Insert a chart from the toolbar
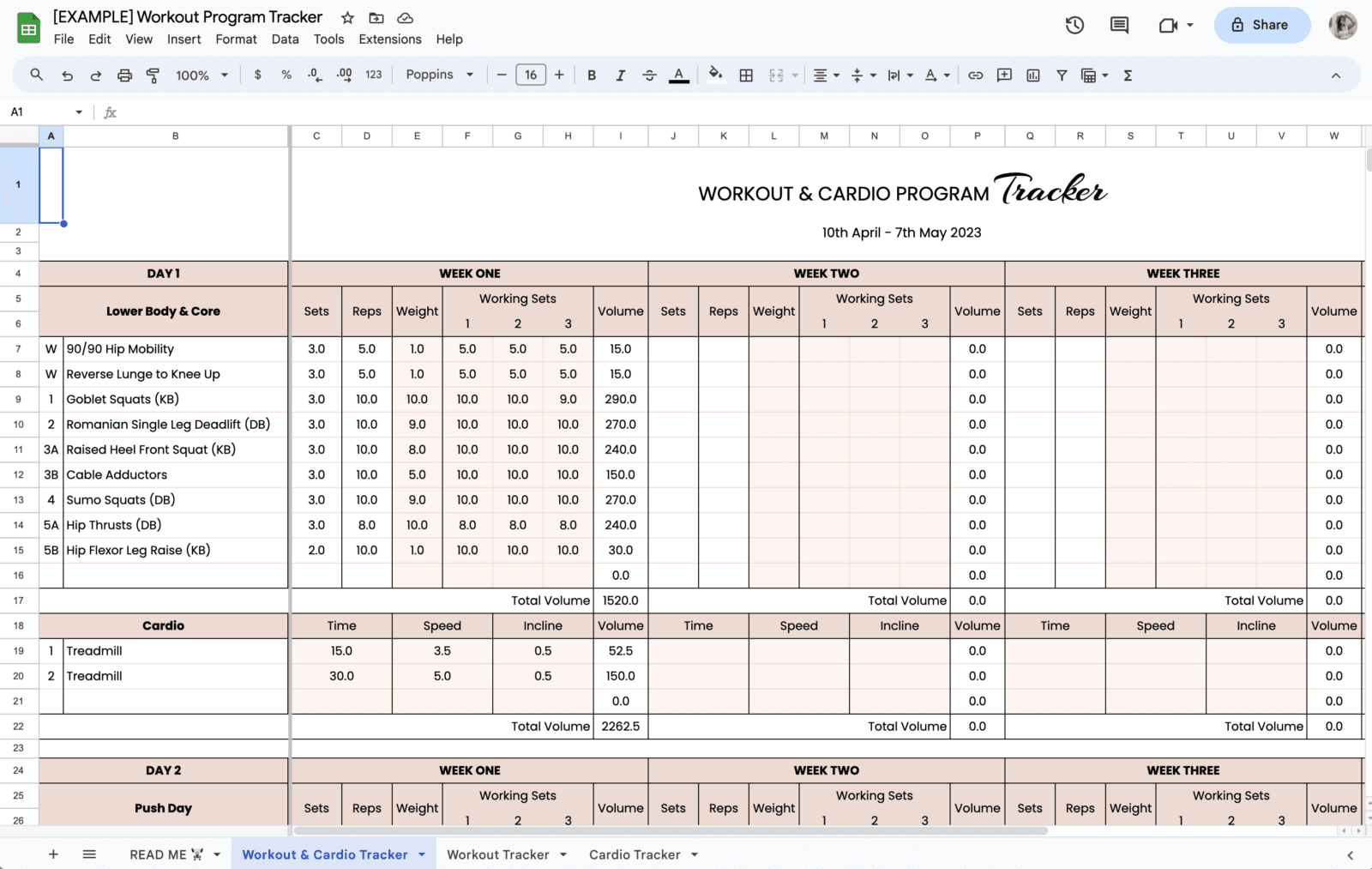The image size is (1372, 869). click(1033, 75)
